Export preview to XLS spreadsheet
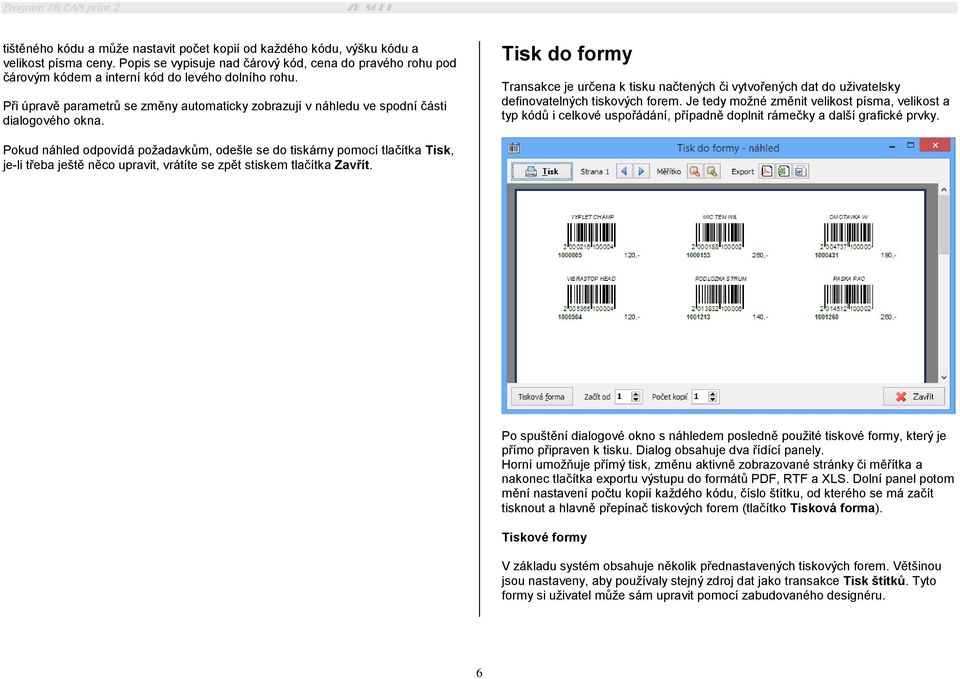The image size is (960, 679). [x=783, y=171]
